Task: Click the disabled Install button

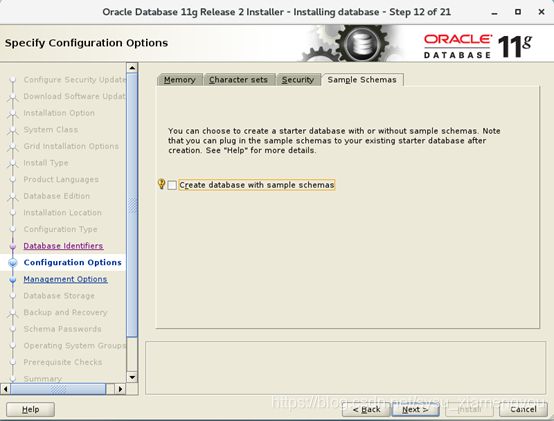Action: (469, 410)
